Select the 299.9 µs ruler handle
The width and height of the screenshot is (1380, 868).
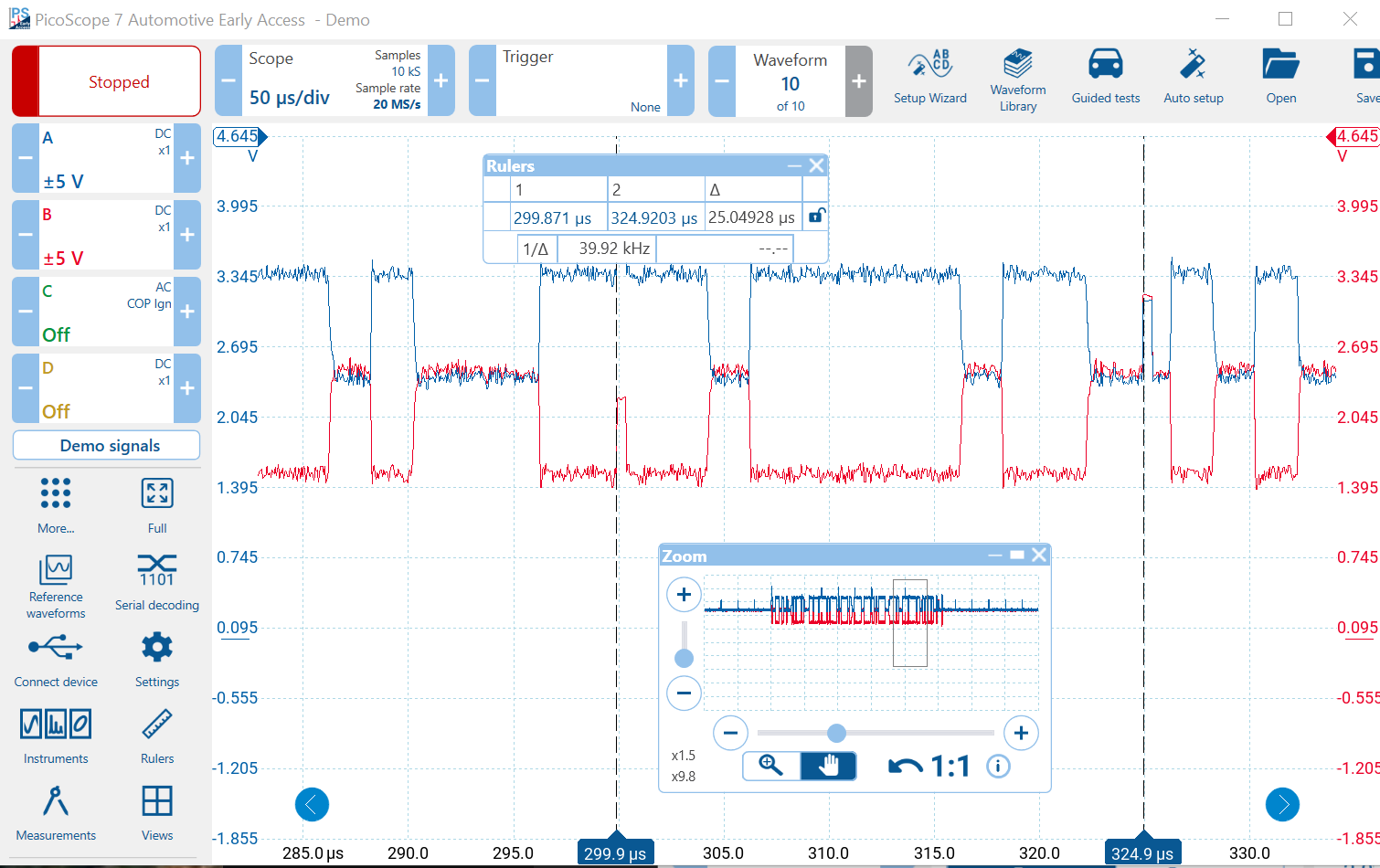(x=616, y=850)
